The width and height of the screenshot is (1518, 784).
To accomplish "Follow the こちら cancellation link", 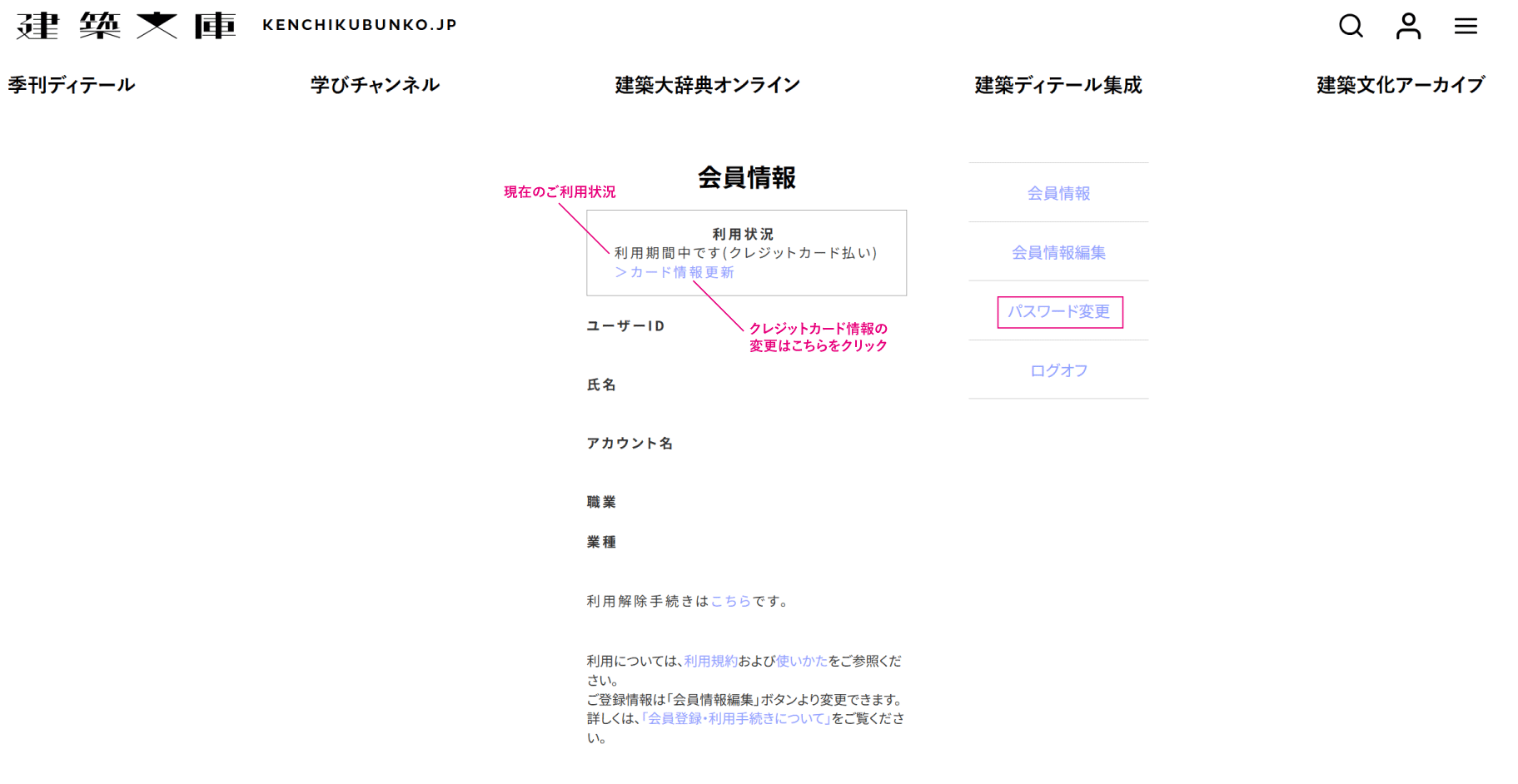I will (x=730, y=601).
